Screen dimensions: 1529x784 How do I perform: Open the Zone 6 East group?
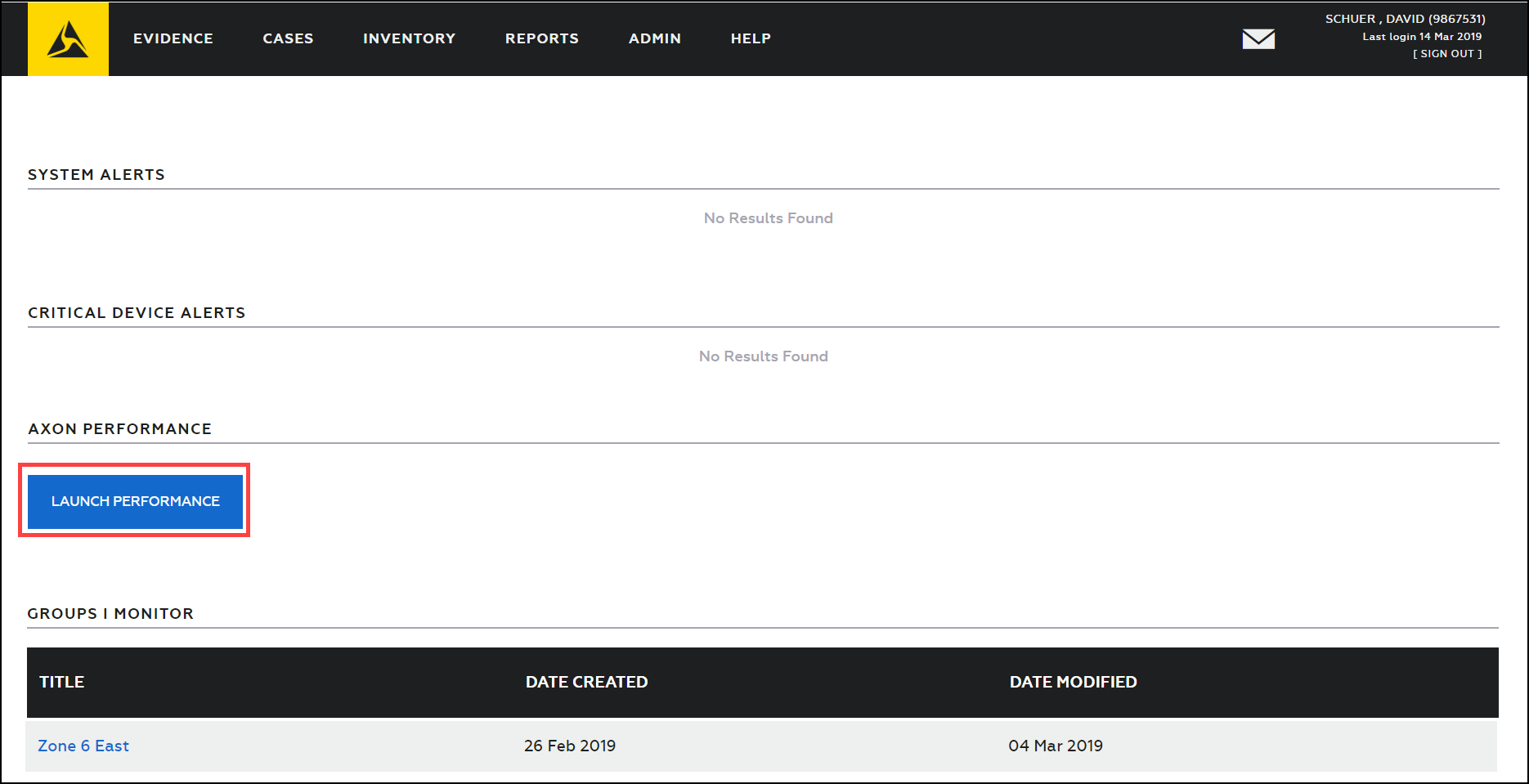pos(83,746)
